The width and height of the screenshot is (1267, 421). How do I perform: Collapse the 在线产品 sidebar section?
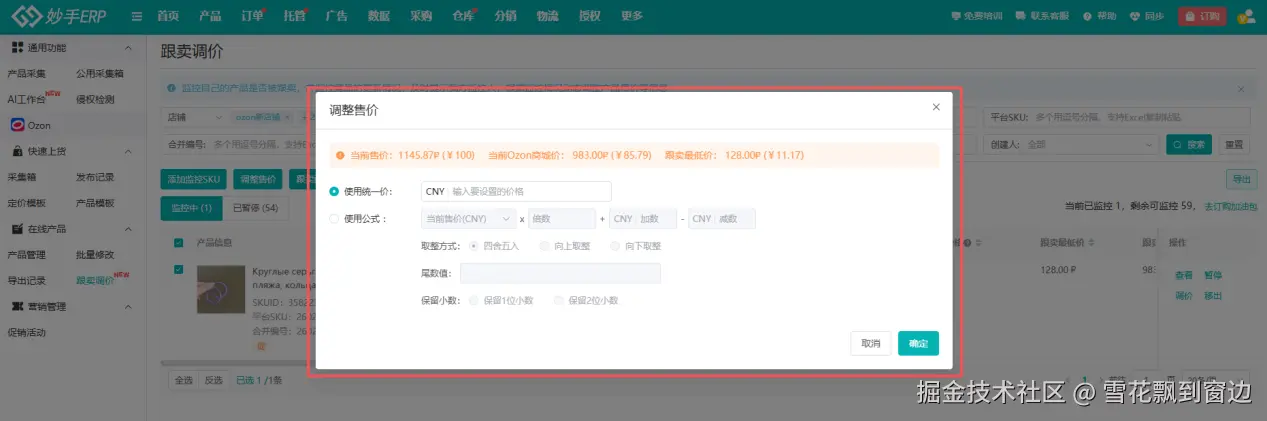point(128,229)
